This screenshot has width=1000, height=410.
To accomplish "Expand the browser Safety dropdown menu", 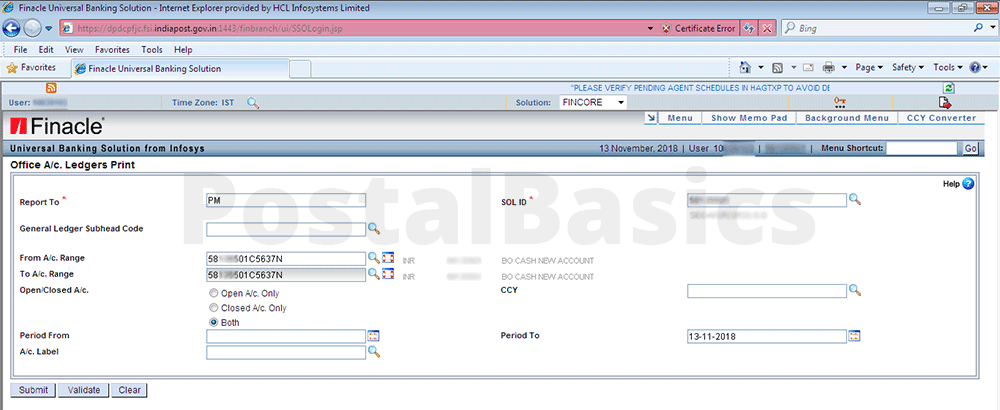I will click(907, 68).
